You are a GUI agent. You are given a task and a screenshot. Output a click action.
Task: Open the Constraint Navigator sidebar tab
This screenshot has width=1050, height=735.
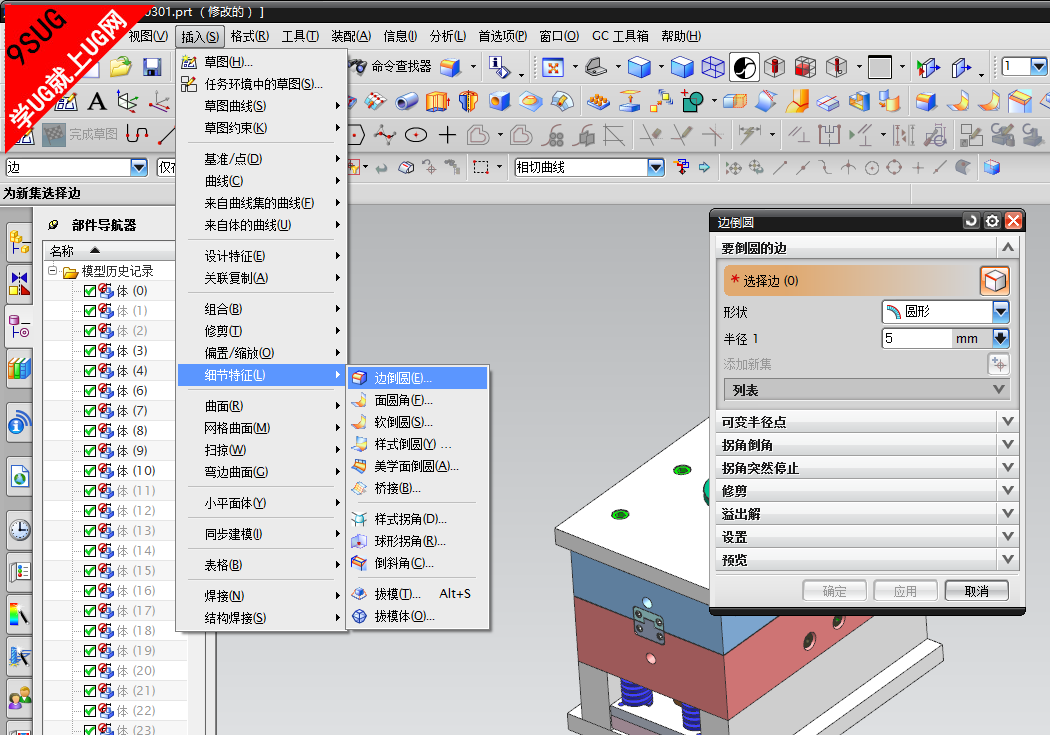pyautogui.click(x=19, y=284)
